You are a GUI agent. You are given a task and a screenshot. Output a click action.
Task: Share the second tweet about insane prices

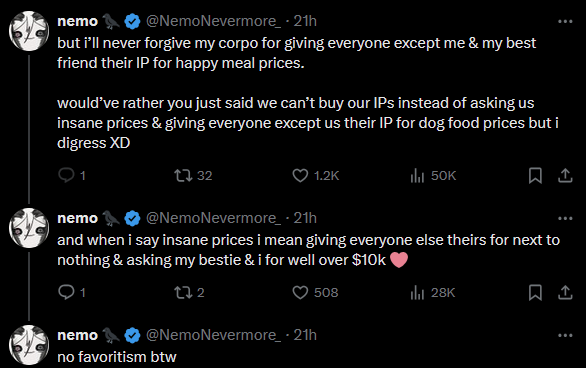click(x=565, y=292)
